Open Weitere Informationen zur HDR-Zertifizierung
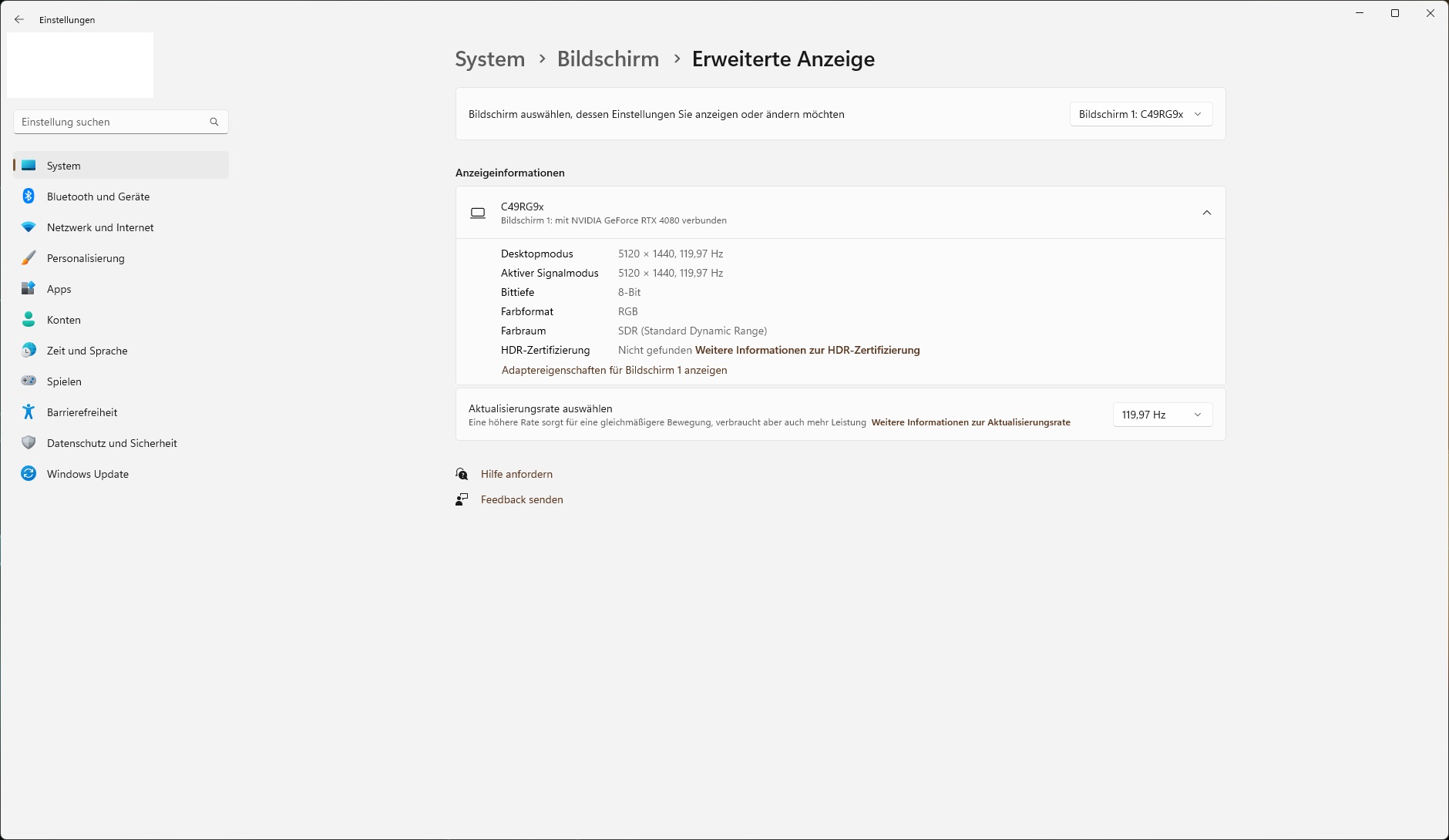This screenshot has width=1449, height=840. point(807,350)
